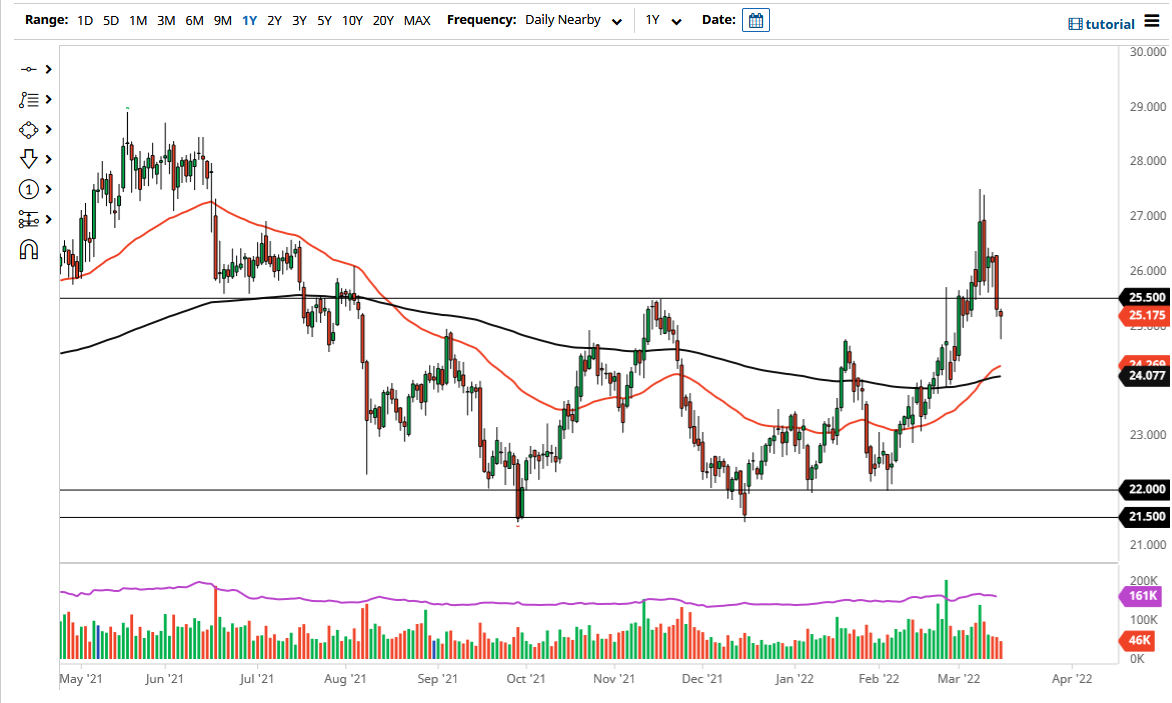
Task: Click the 100K volume axis label
Action: pyautogui.click(x=1144, y=620)
